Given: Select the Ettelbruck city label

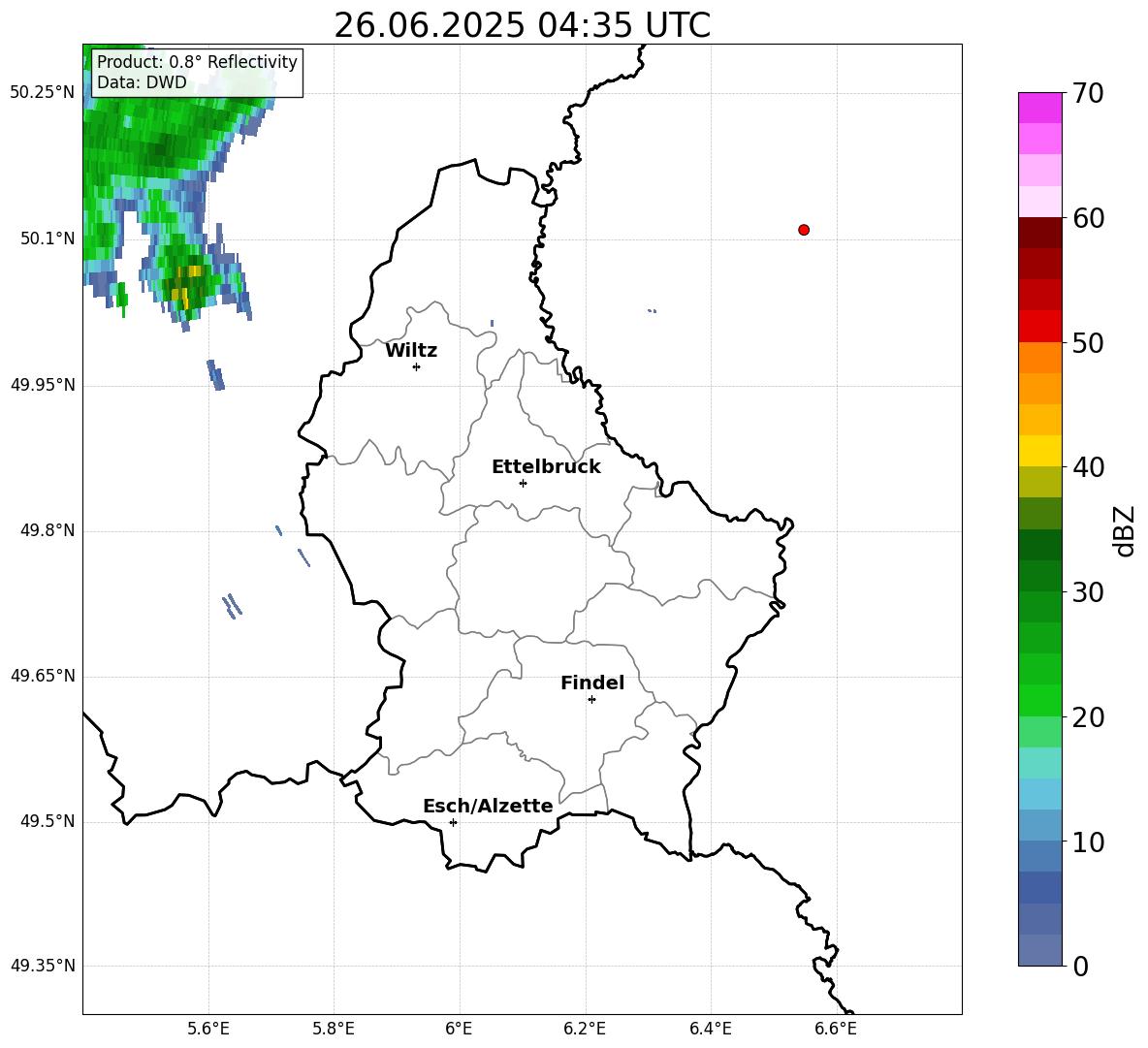Looking at the screenshot, I should pyautogui.click(x=546, y=467).
